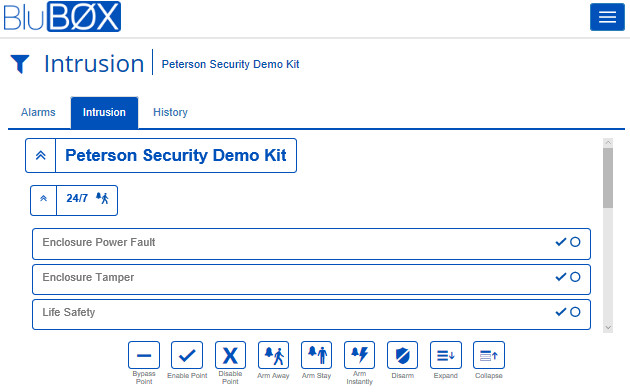Click the Expand all icon
This screenshot has width=630, height=392.
[446, 355]
